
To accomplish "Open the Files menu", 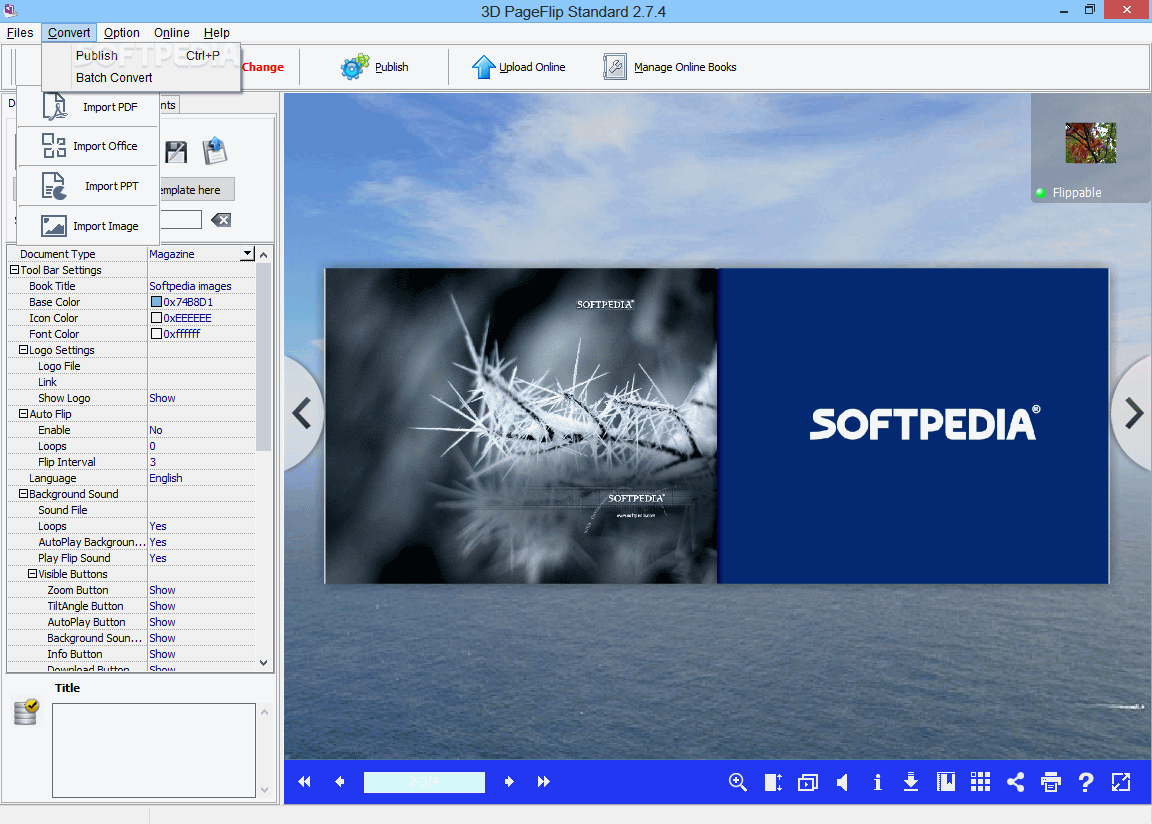I will pyautogui.click(x=20, y=33).
